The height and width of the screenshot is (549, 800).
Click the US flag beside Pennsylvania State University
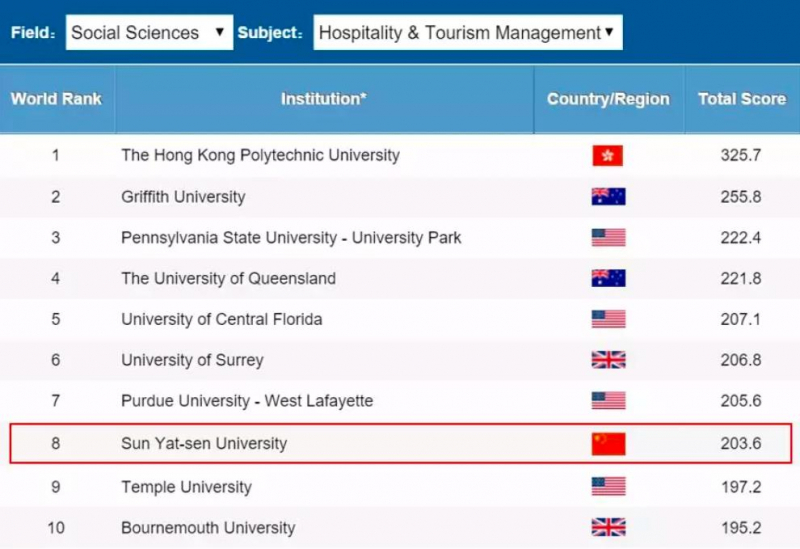point(607,238)
